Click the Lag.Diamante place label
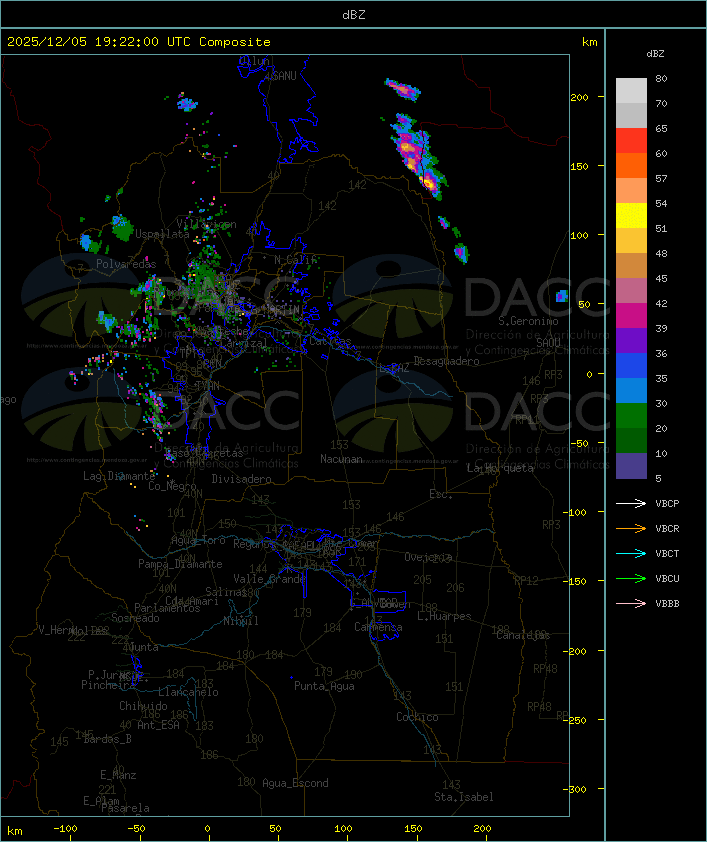 coord(119,476)
